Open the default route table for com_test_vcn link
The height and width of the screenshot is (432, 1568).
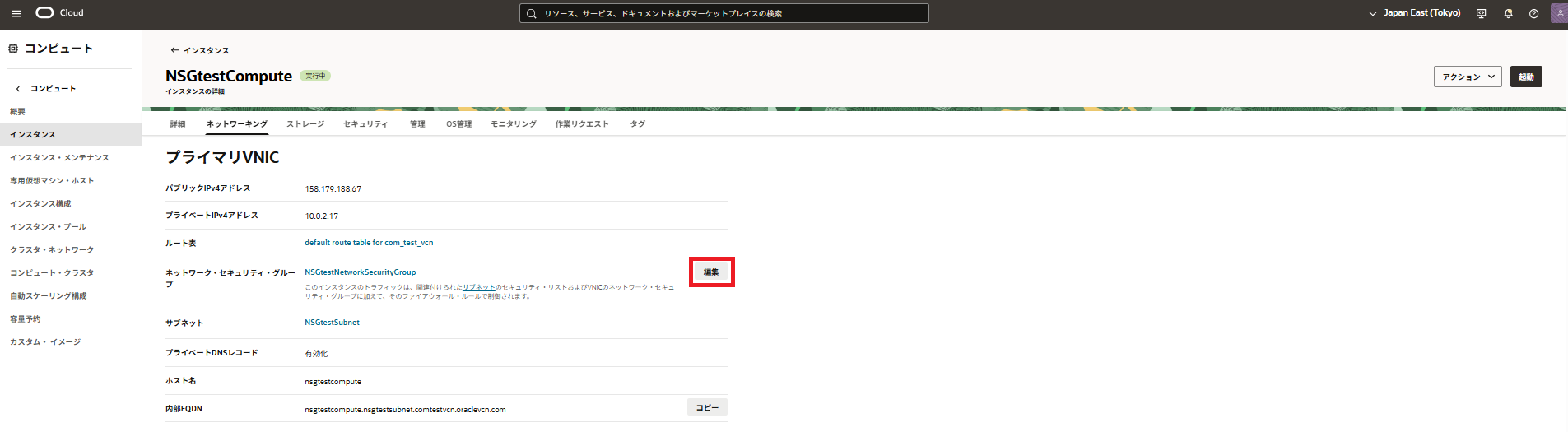(369, 243)
